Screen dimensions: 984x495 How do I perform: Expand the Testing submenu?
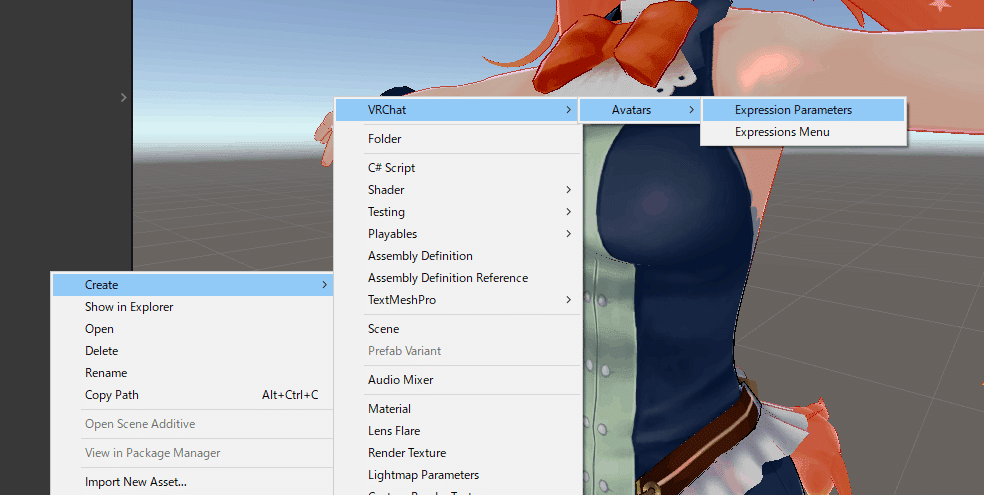(x=456, y=212)
